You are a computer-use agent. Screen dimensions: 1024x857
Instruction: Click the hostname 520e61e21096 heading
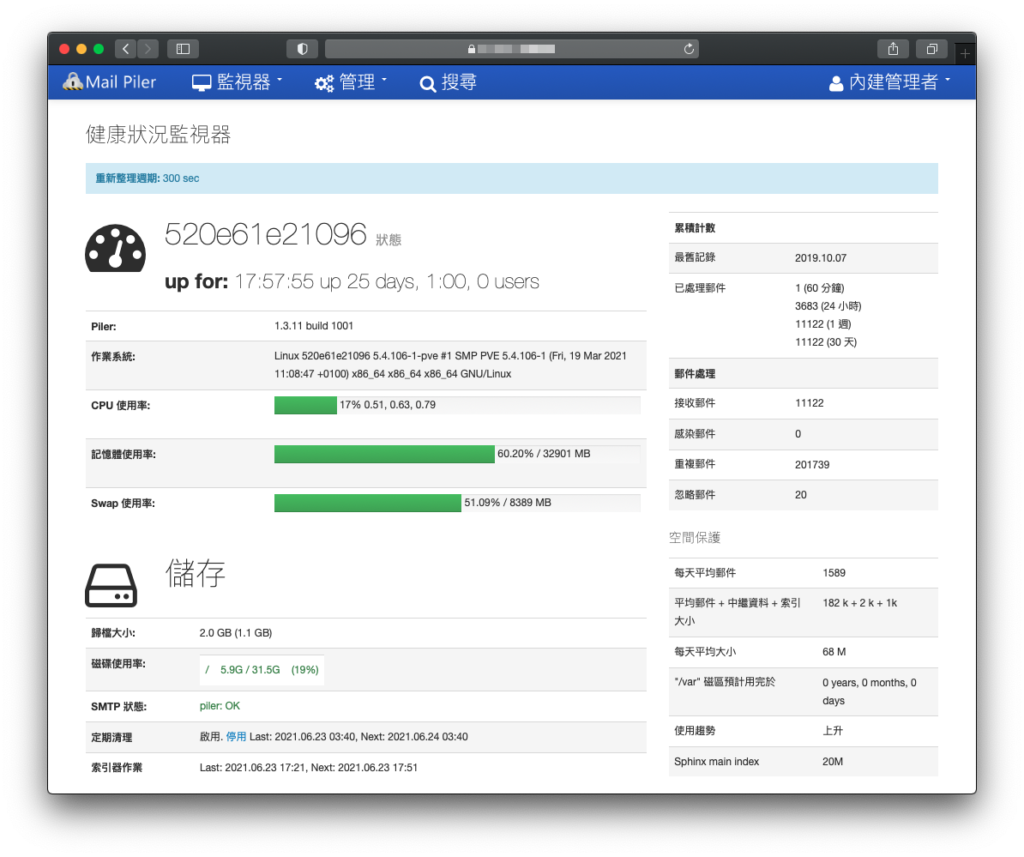click(x=265, y=234)
